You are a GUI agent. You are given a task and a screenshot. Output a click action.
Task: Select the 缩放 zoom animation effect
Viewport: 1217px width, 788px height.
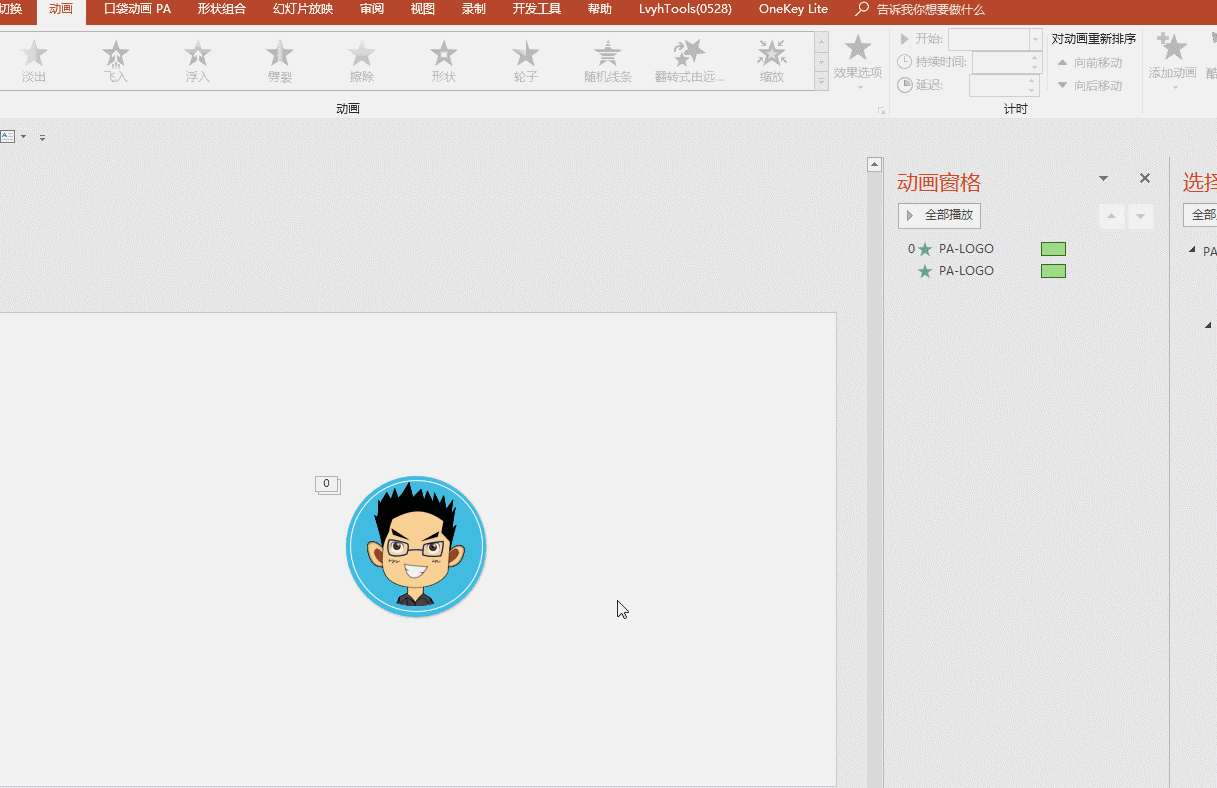(x=771, y=61)
